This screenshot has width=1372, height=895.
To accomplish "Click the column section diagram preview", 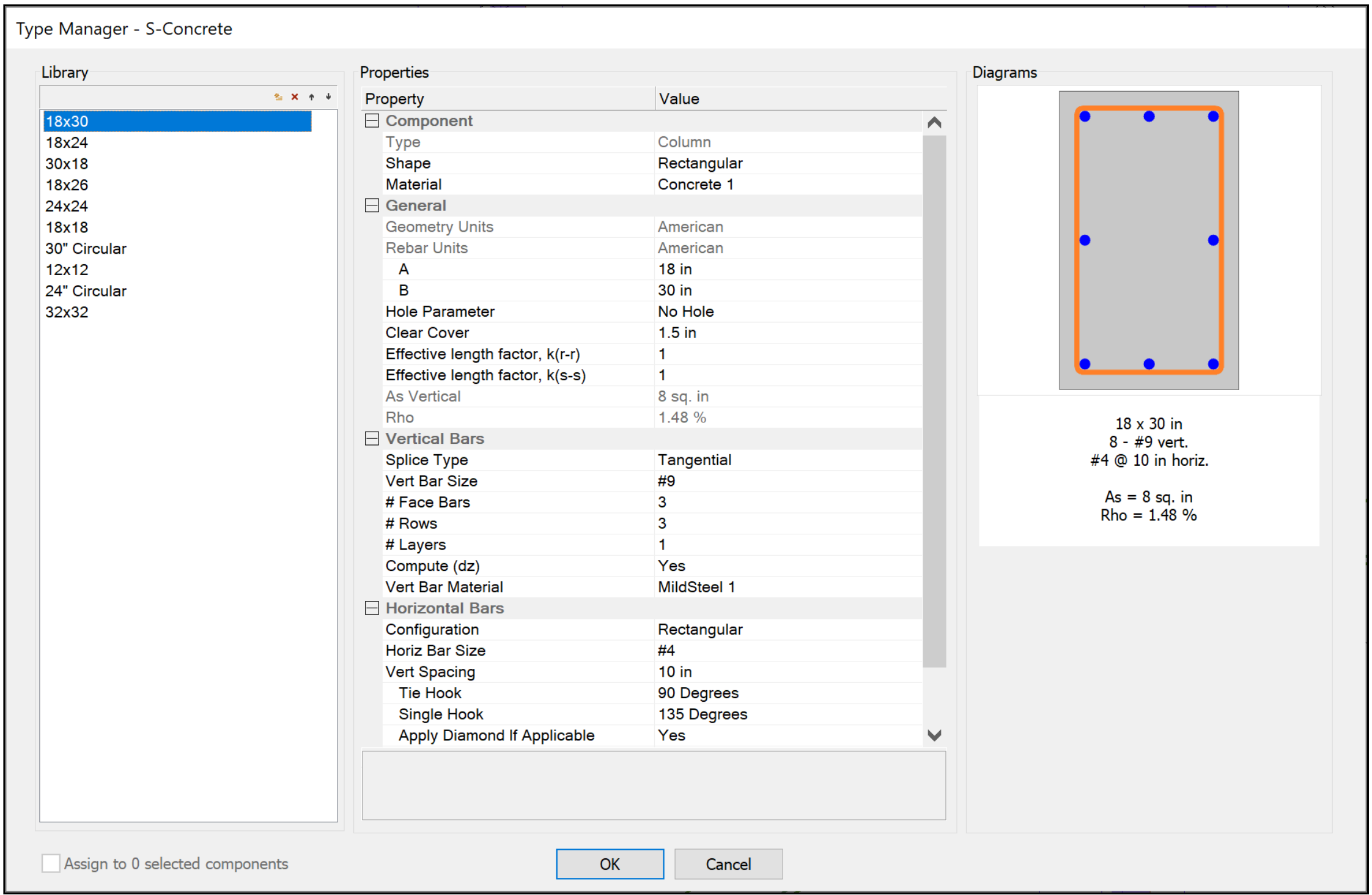I will point(1148,240).
